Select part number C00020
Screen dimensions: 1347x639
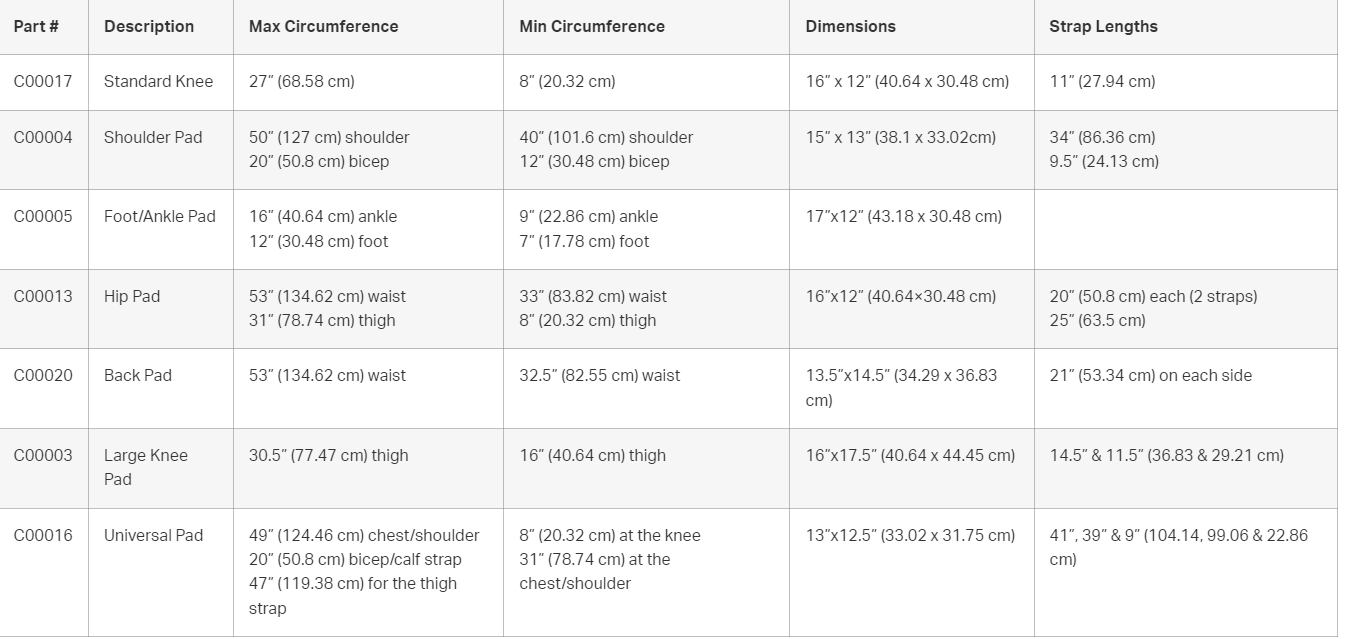pos(43,375)
